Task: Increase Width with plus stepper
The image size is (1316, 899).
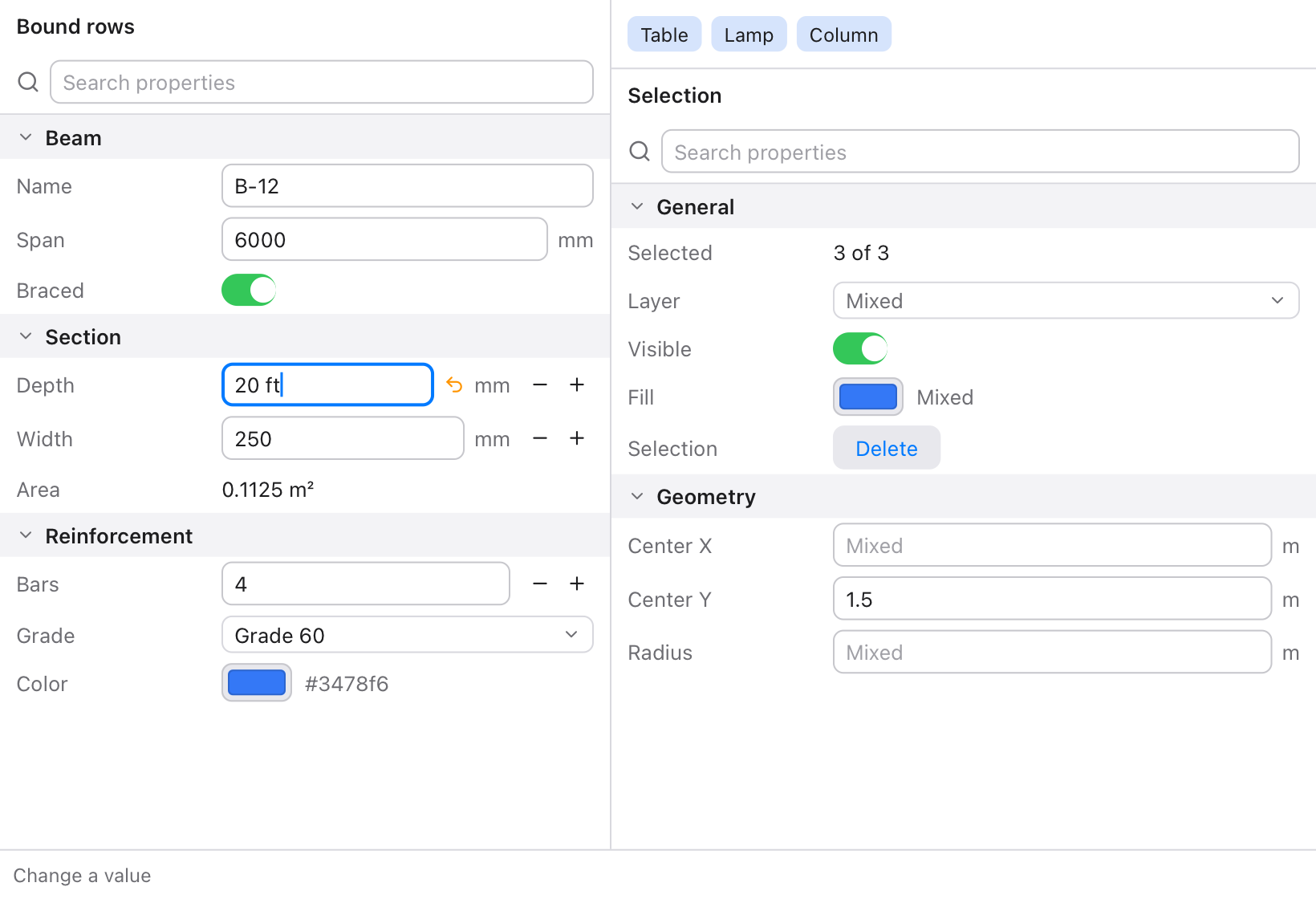Action: click(577, 438)
